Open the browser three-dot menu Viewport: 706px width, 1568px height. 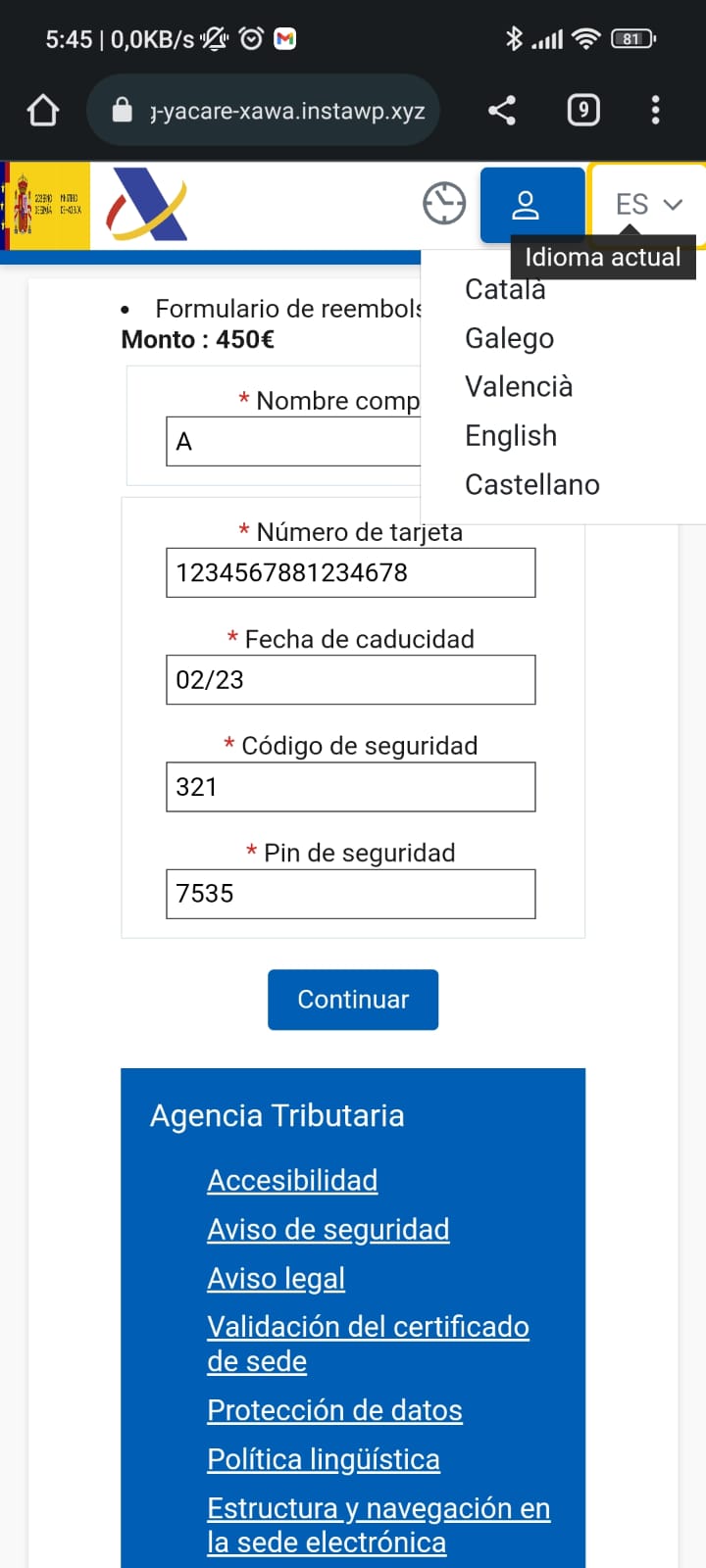click(x=655, y=110)
